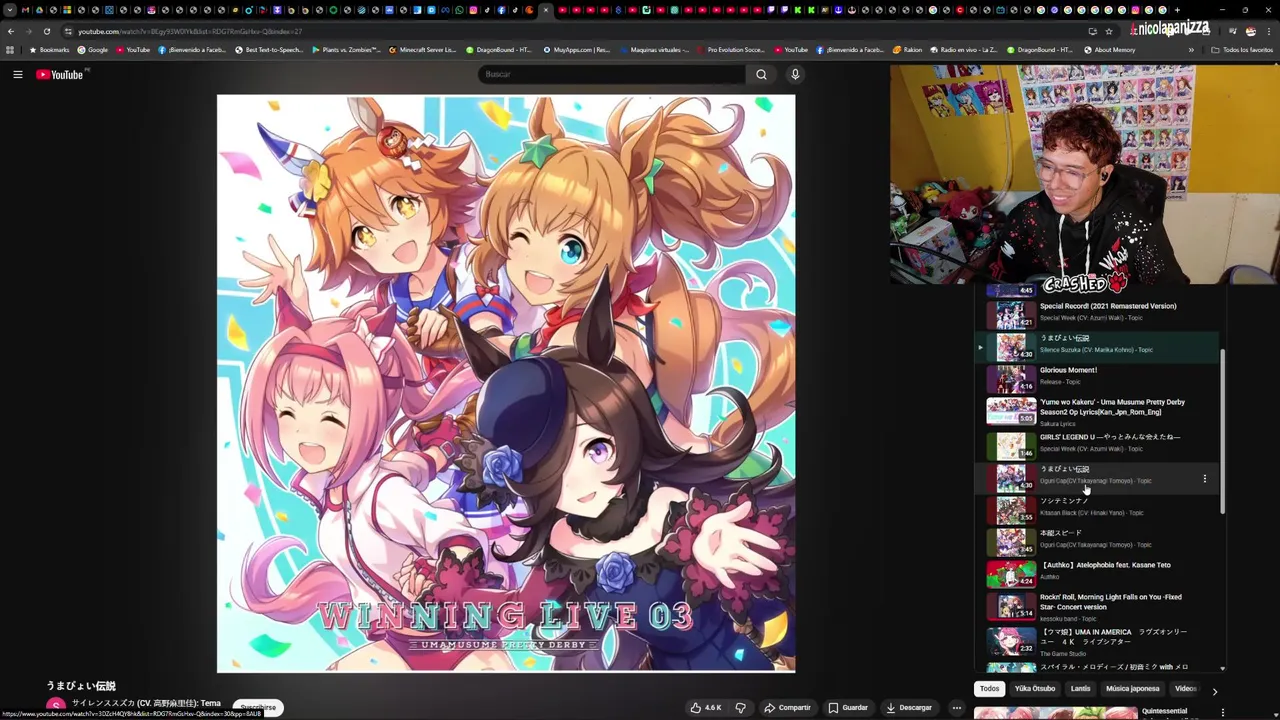Select the Música japonesa filter chip
The width and height of the screenshot is (1280, 720).
coord(1133,688)
